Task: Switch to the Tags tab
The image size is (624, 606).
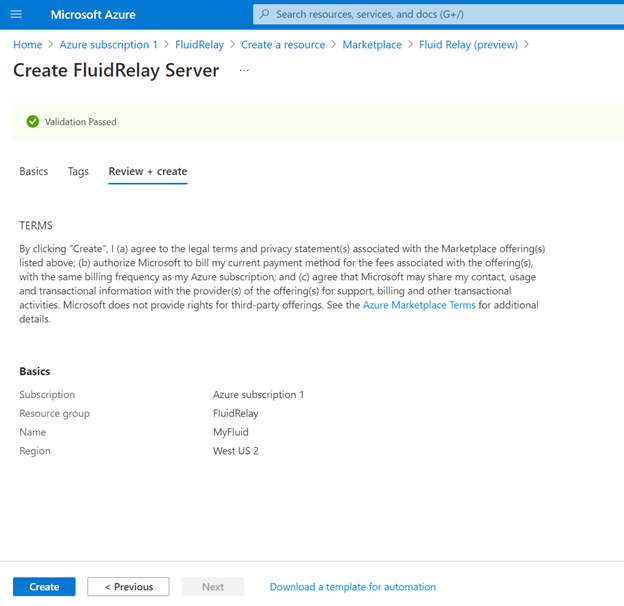Action: pyautogui.click(x=78, y=171)
